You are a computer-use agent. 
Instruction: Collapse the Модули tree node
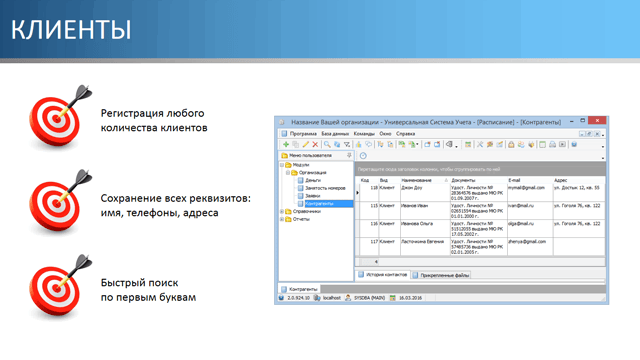pos(282,165)
